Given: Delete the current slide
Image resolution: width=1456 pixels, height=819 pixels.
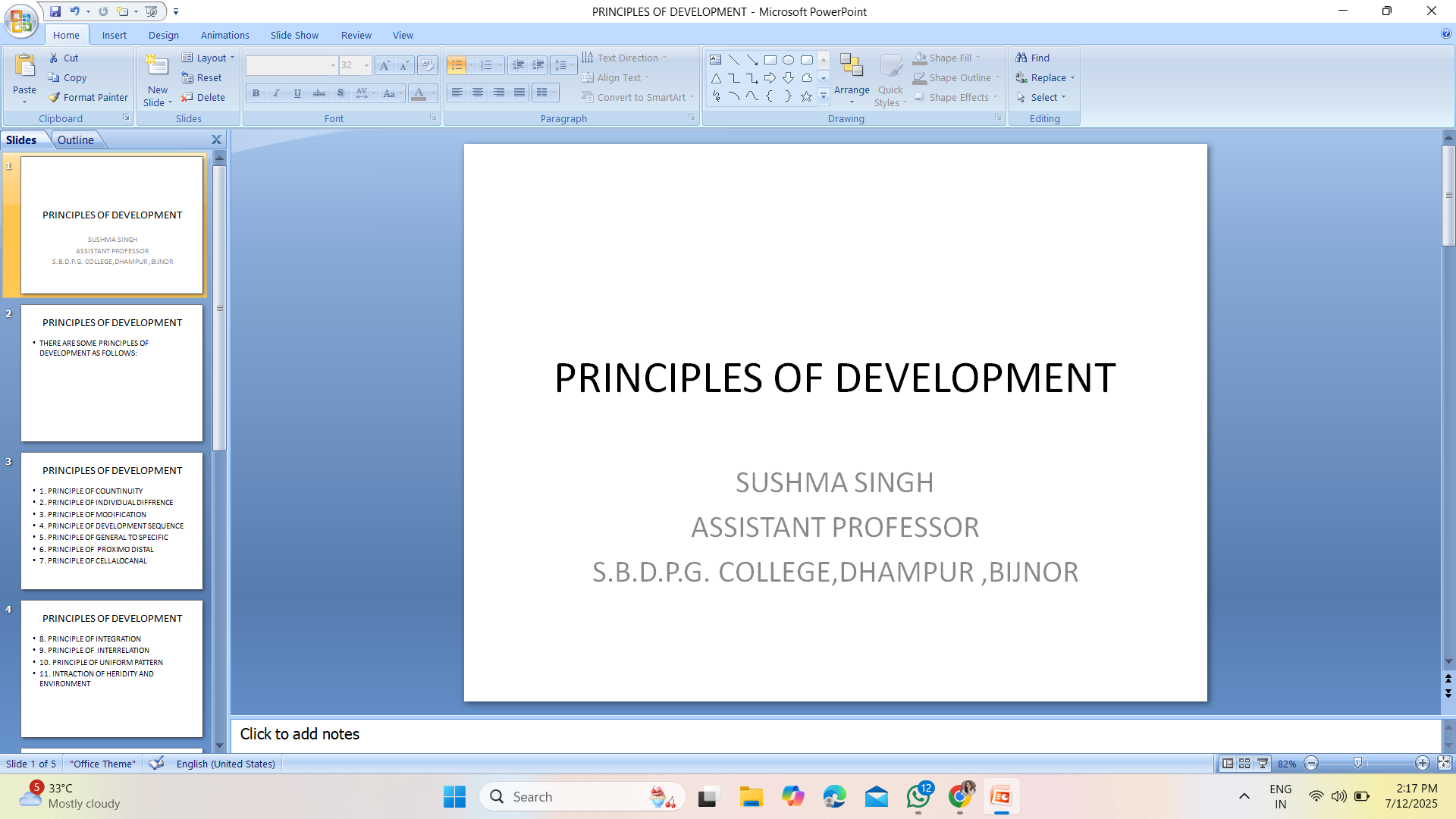Looking at the screenshot, I should (203, 97).
